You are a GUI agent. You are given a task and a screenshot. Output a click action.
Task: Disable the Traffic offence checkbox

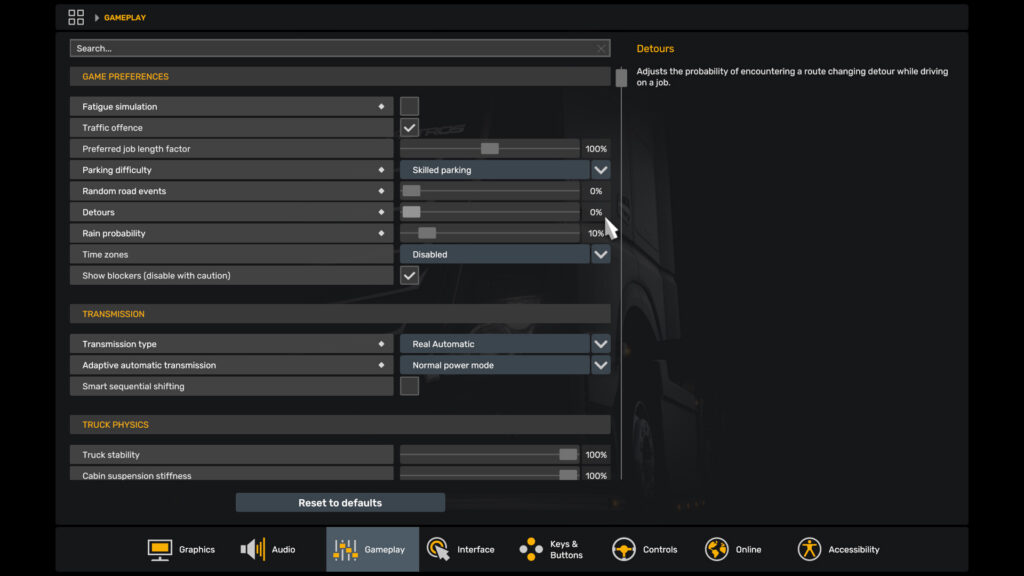(x=409, y=127)
